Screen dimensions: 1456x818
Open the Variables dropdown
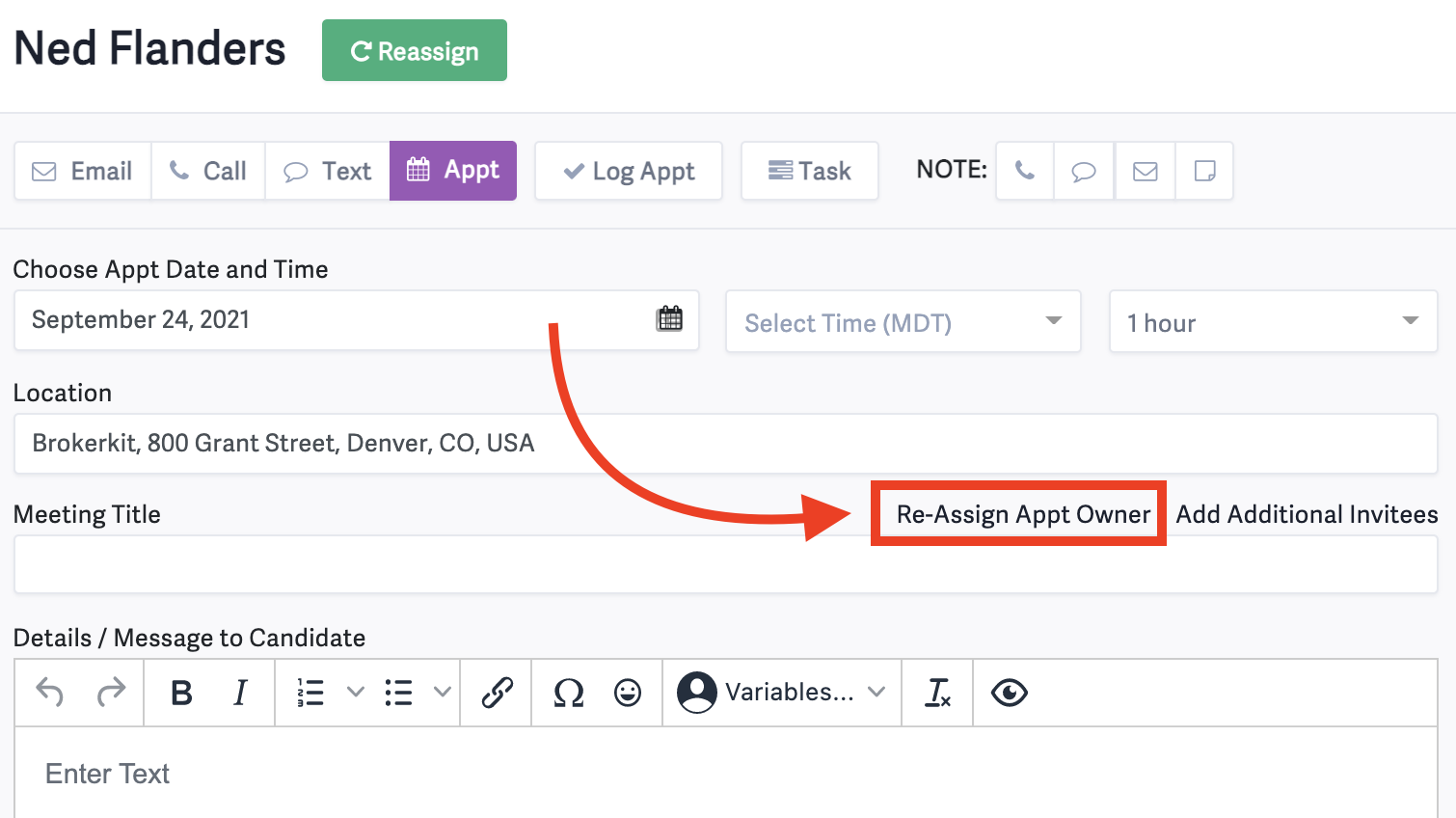782,693
